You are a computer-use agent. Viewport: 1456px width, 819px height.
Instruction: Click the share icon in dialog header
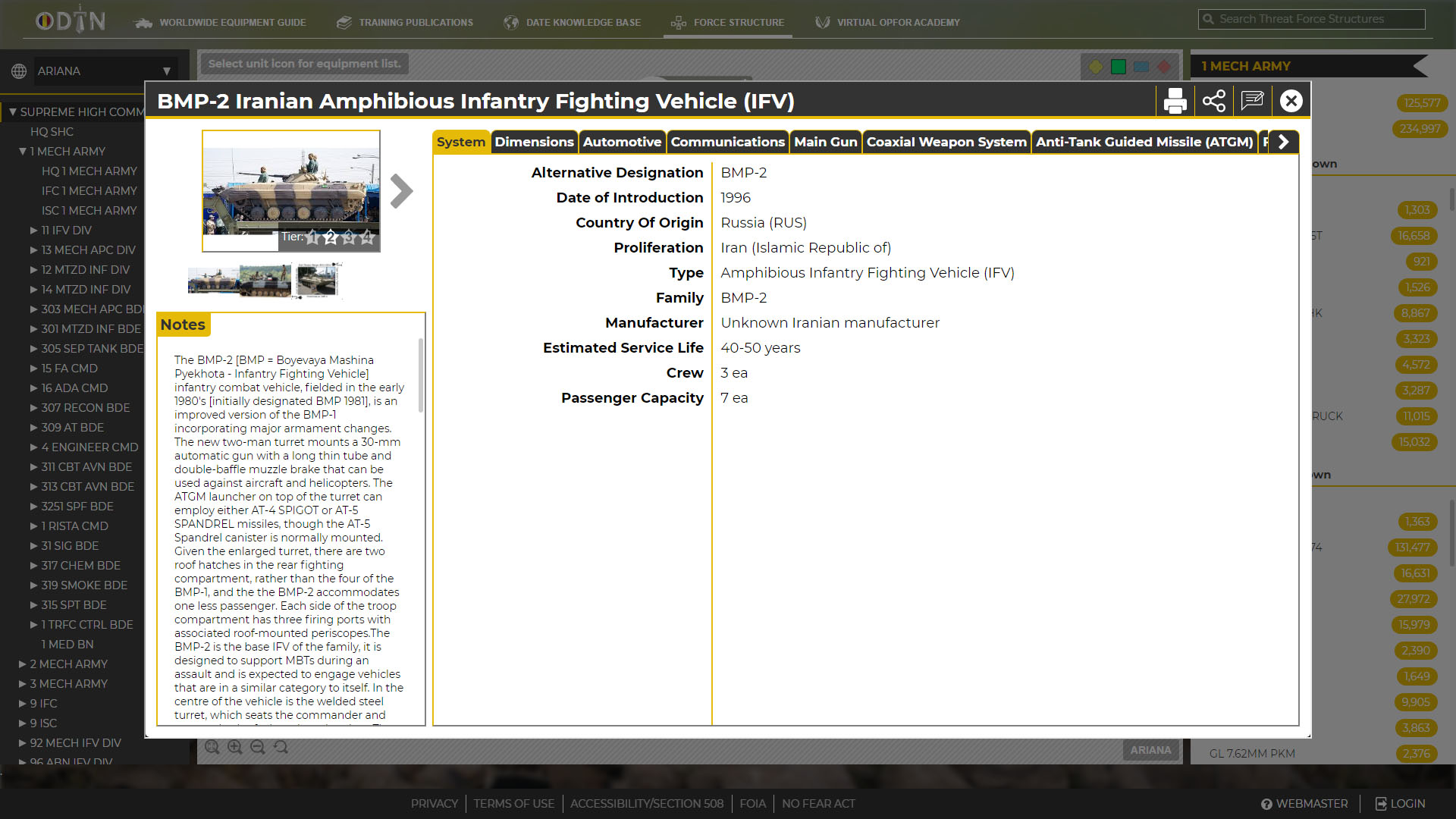pos(1213,101)
